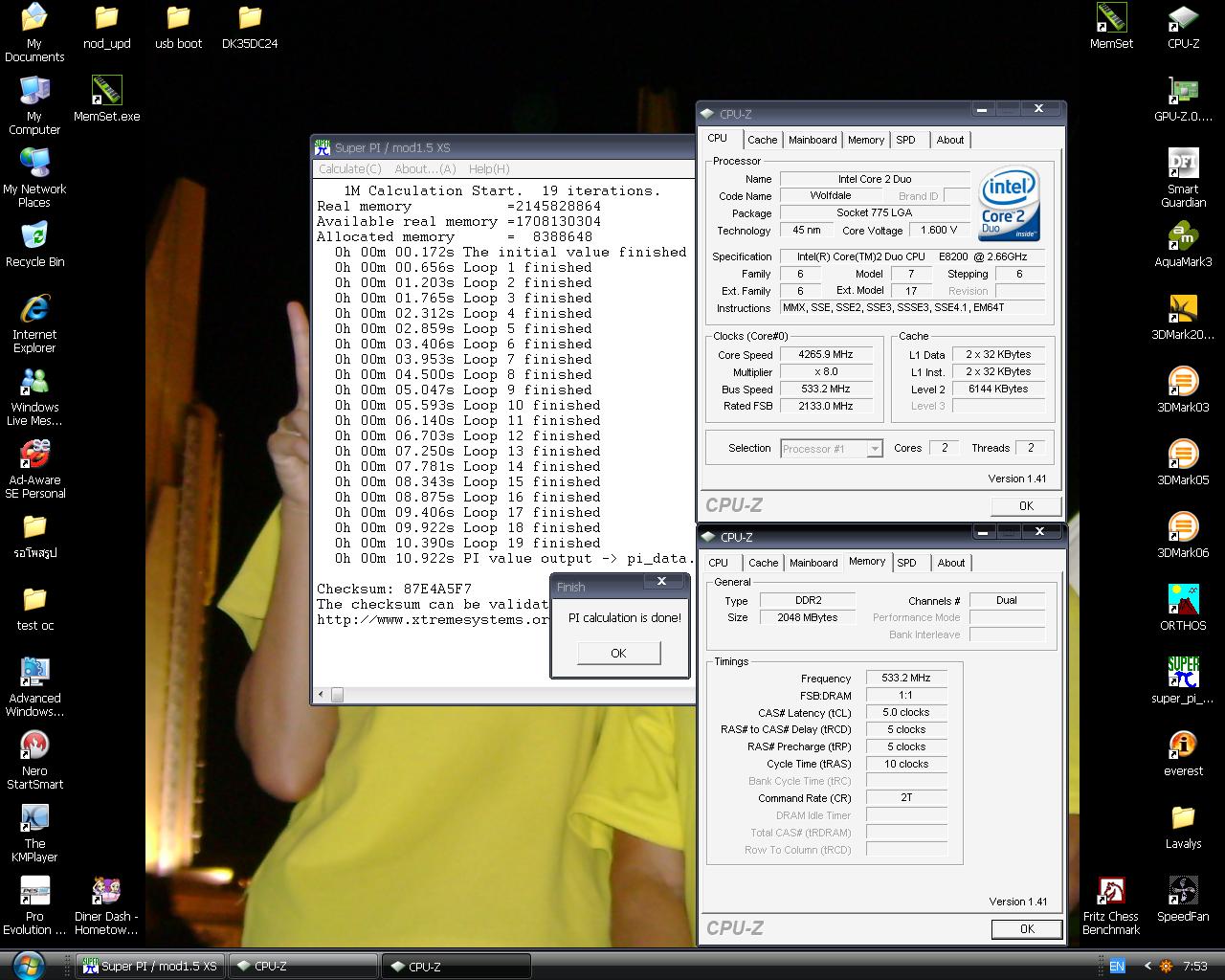Switch to SPD tab in upper CPU-Z
1225x980 pixels.
(x=905, y=140)
